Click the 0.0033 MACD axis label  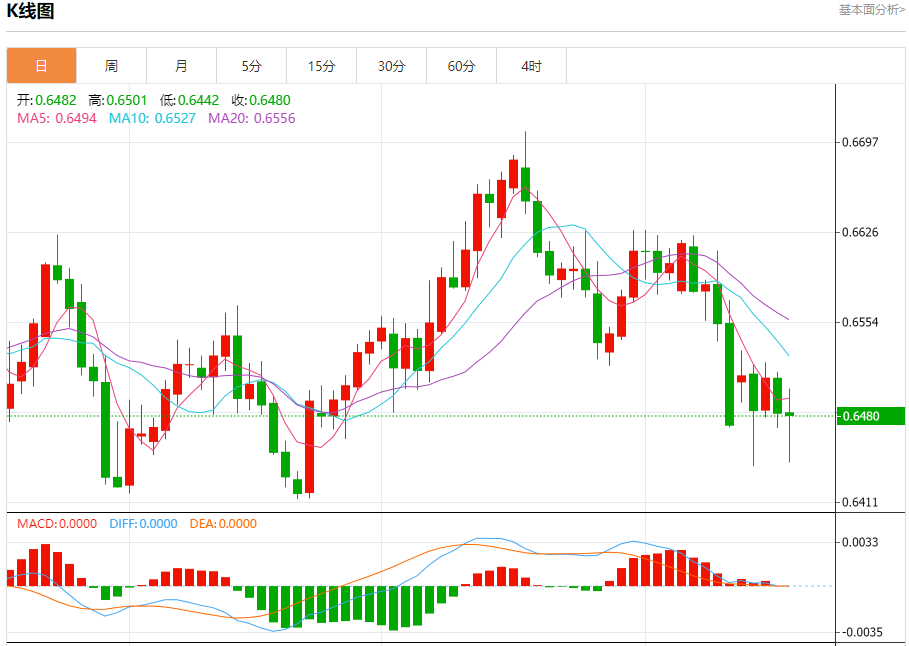(859, 542)
